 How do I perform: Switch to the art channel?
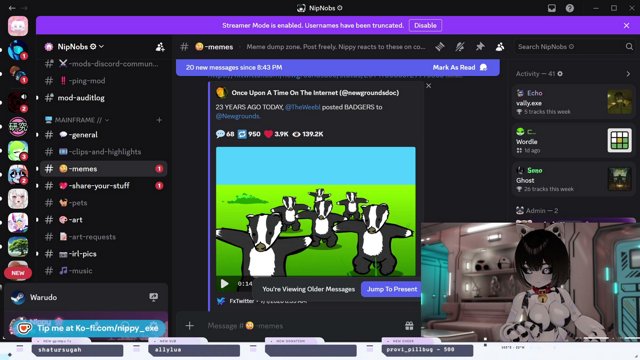click(104, 220)
